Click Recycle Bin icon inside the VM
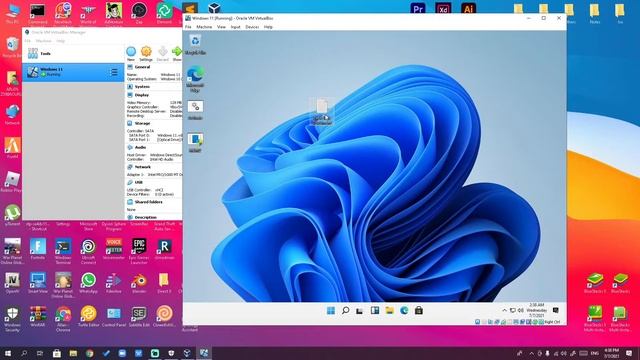640x360 pixels. (195, 44)
